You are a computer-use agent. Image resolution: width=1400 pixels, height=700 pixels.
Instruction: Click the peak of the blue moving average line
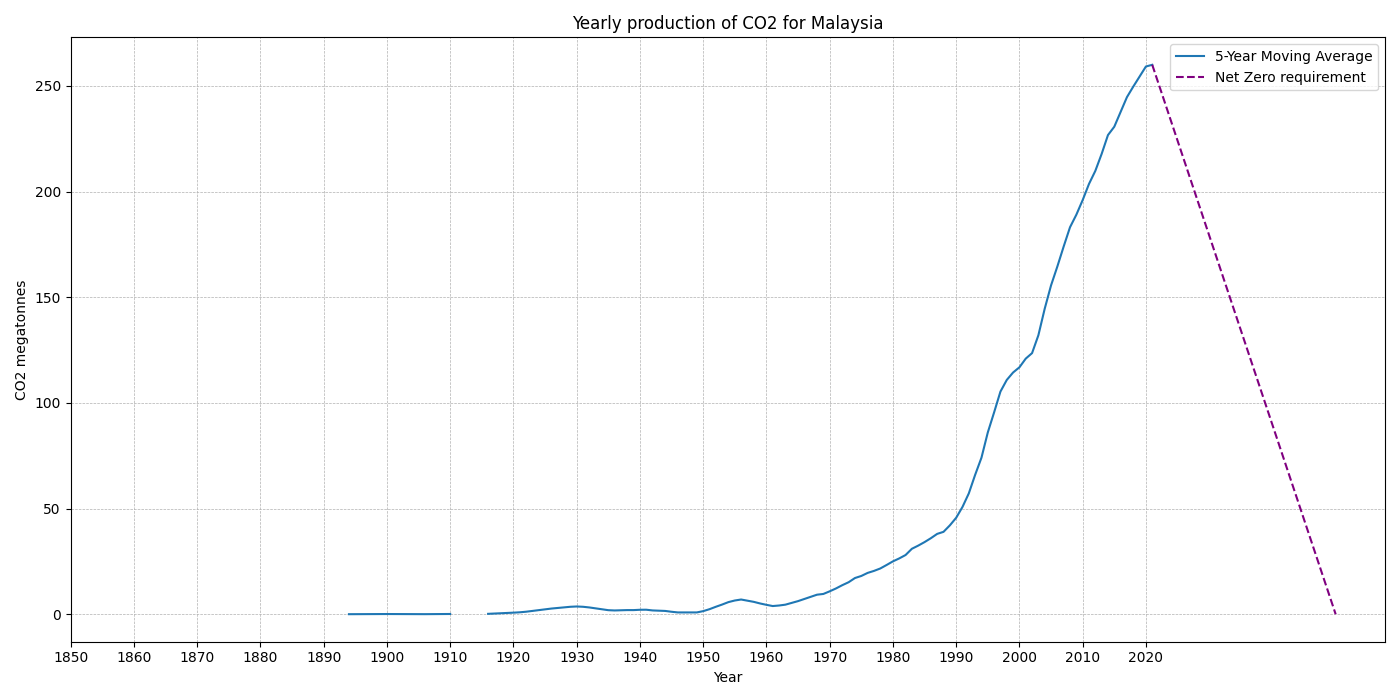(1152, 65)
